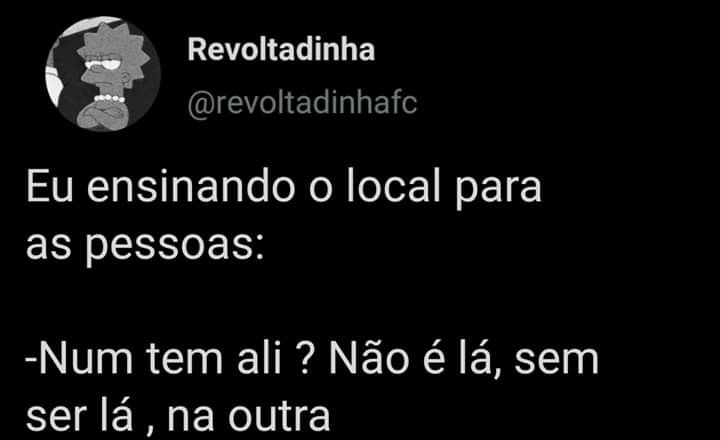Image resolution: width=720 pixels, height=440 pixels.
Task: Click the word "ensinando" in the tweet
Action: pos(191,186)
